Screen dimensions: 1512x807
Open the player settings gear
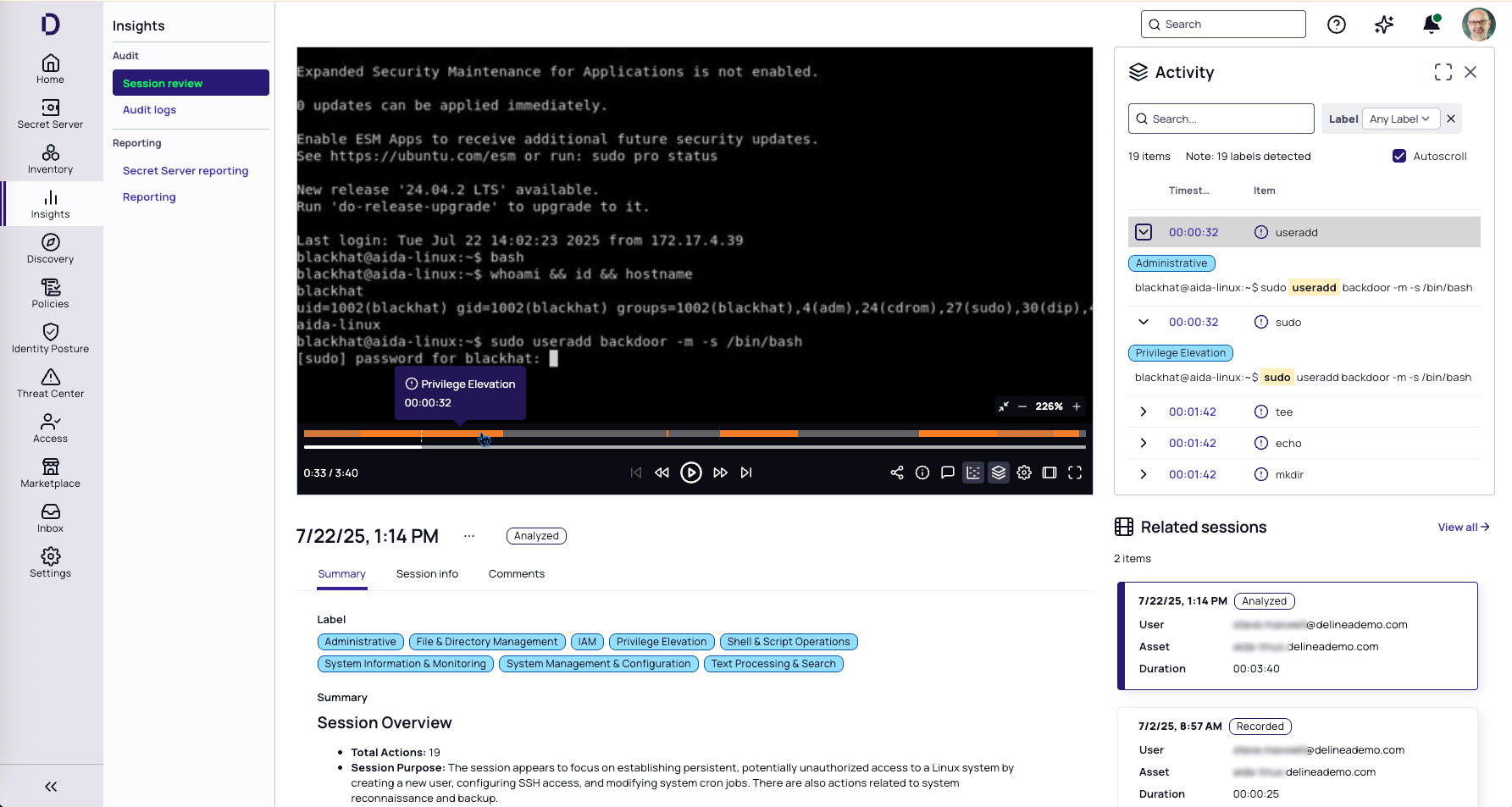tap(1024, 473)
